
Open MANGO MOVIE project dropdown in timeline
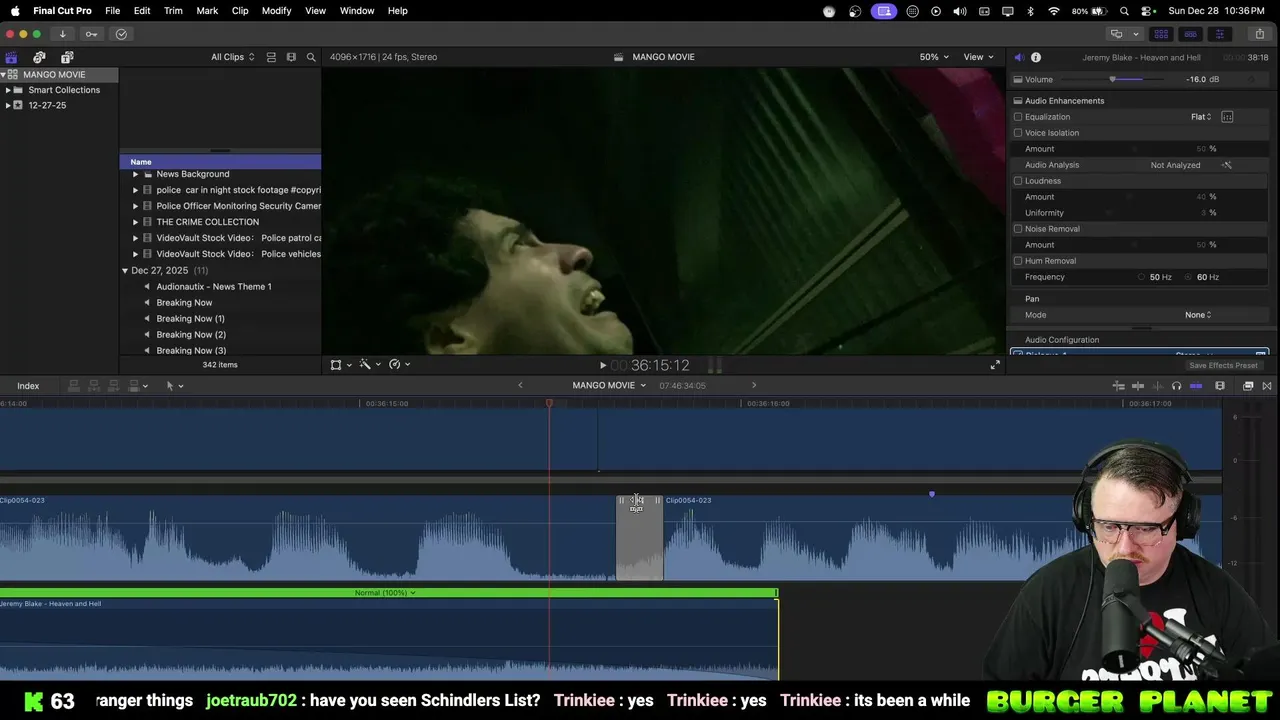point(609,385)
